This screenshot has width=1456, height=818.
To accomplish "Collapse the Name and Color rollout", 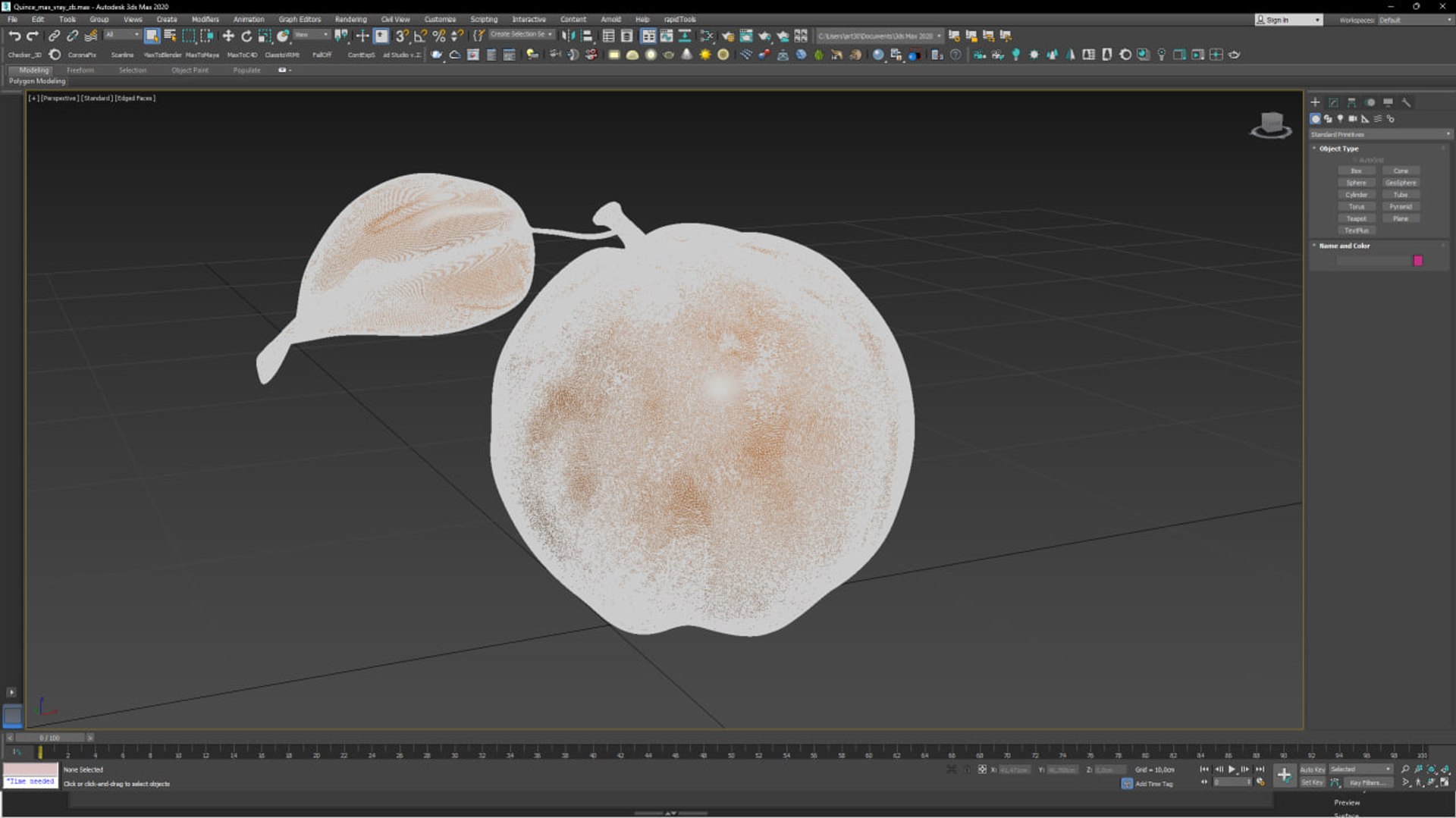I will click(1344, 246).
